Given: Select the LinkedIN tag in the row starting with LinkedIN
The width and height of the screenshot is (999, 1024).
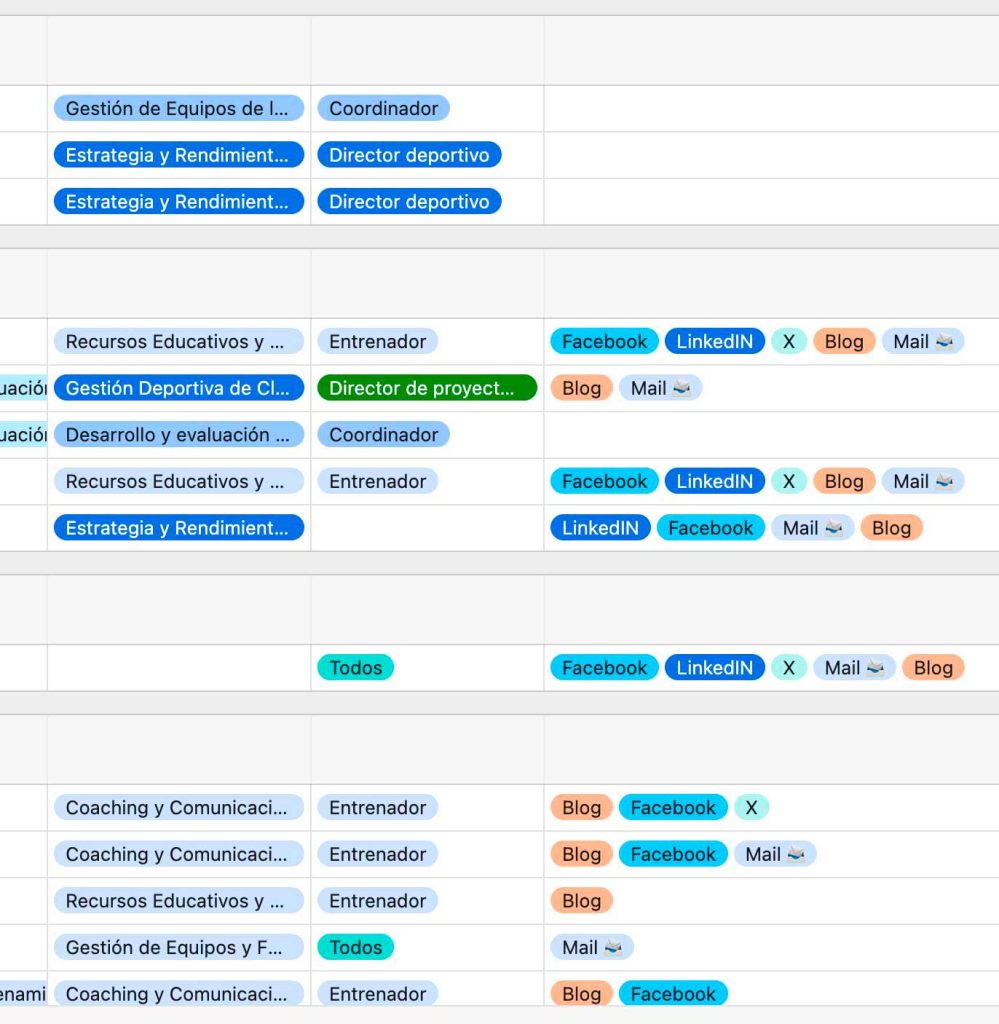Looking at the screenshot, I should point(600,528).
